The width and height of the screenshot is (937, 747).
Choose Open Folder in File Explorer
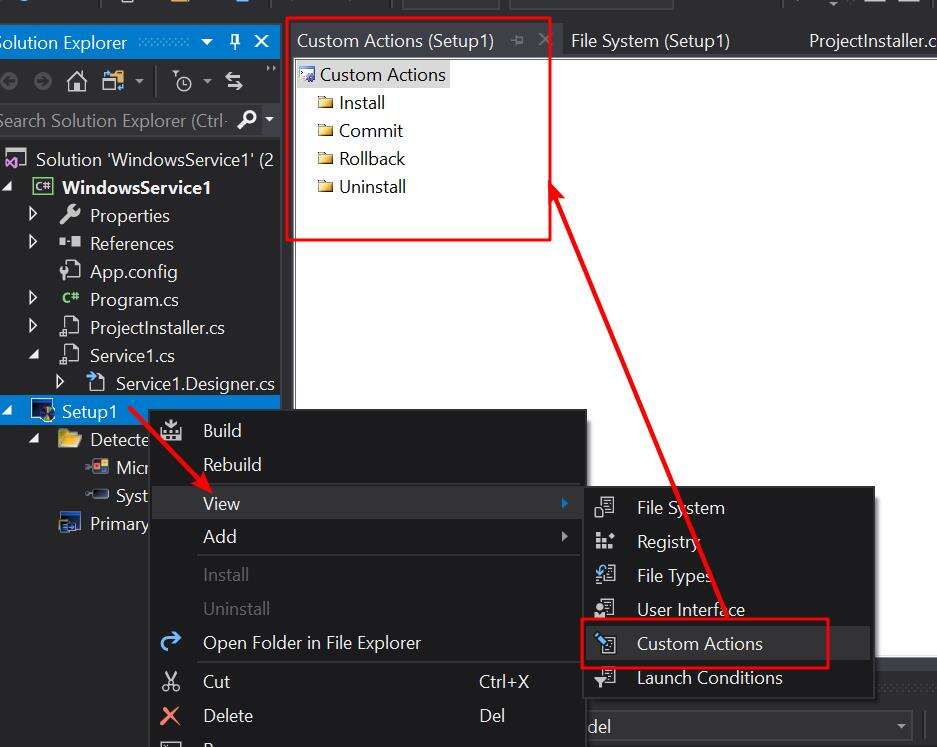click(x=368, y=642)
